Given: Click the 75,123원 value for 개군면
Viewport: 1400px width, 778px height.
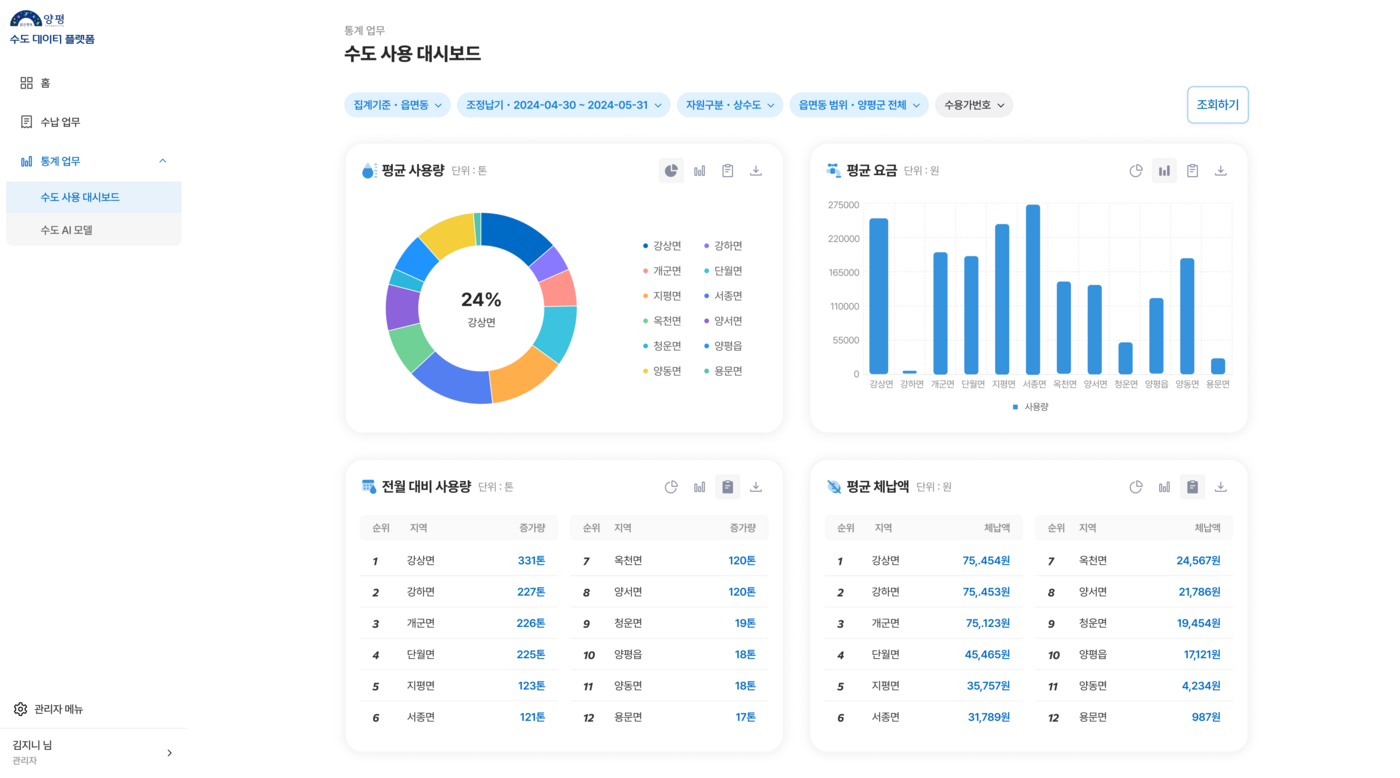Looking at the screenshot, I should [987, 623].
